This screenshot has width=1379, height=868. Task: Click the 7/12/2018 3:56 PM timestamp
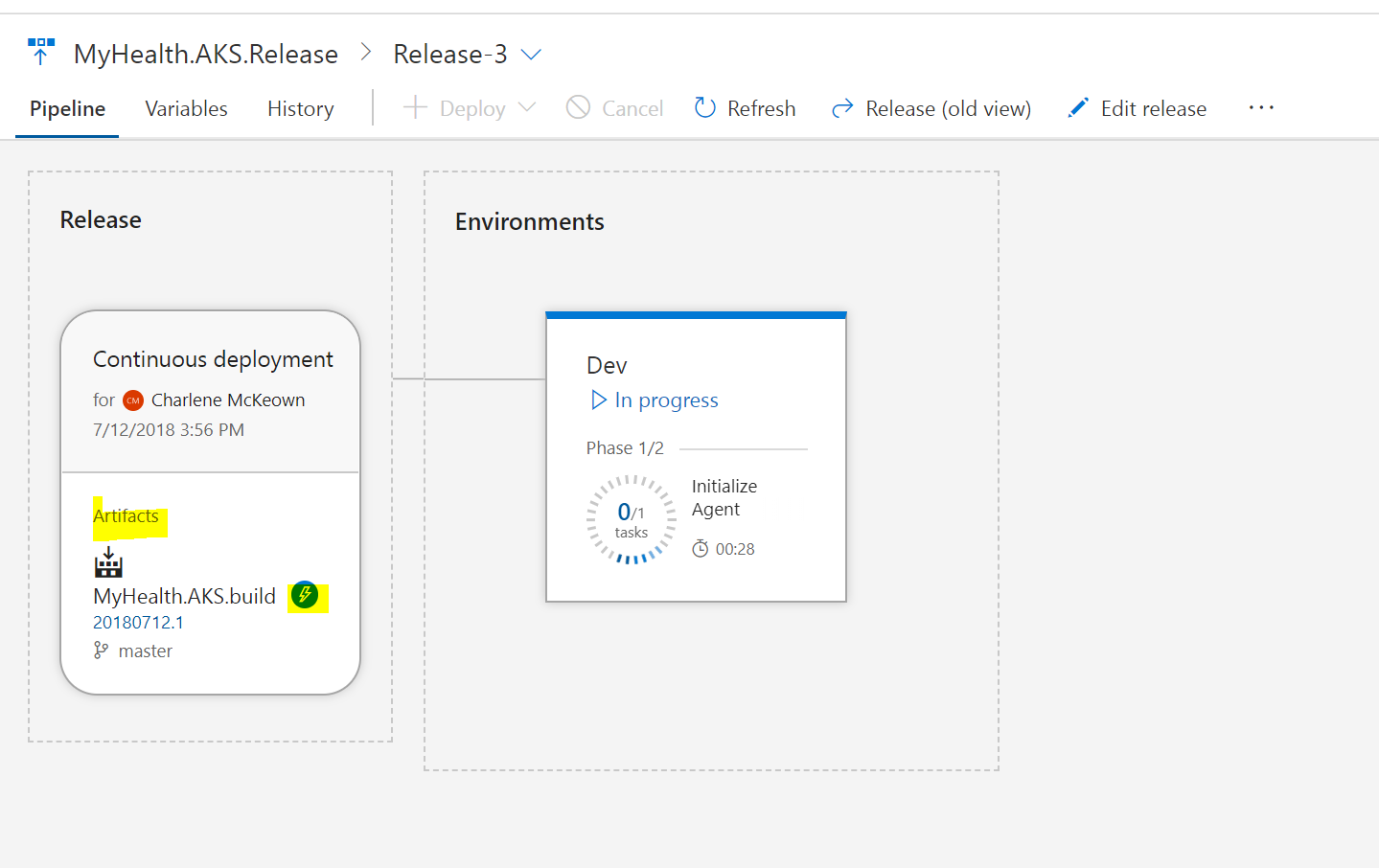169,430
